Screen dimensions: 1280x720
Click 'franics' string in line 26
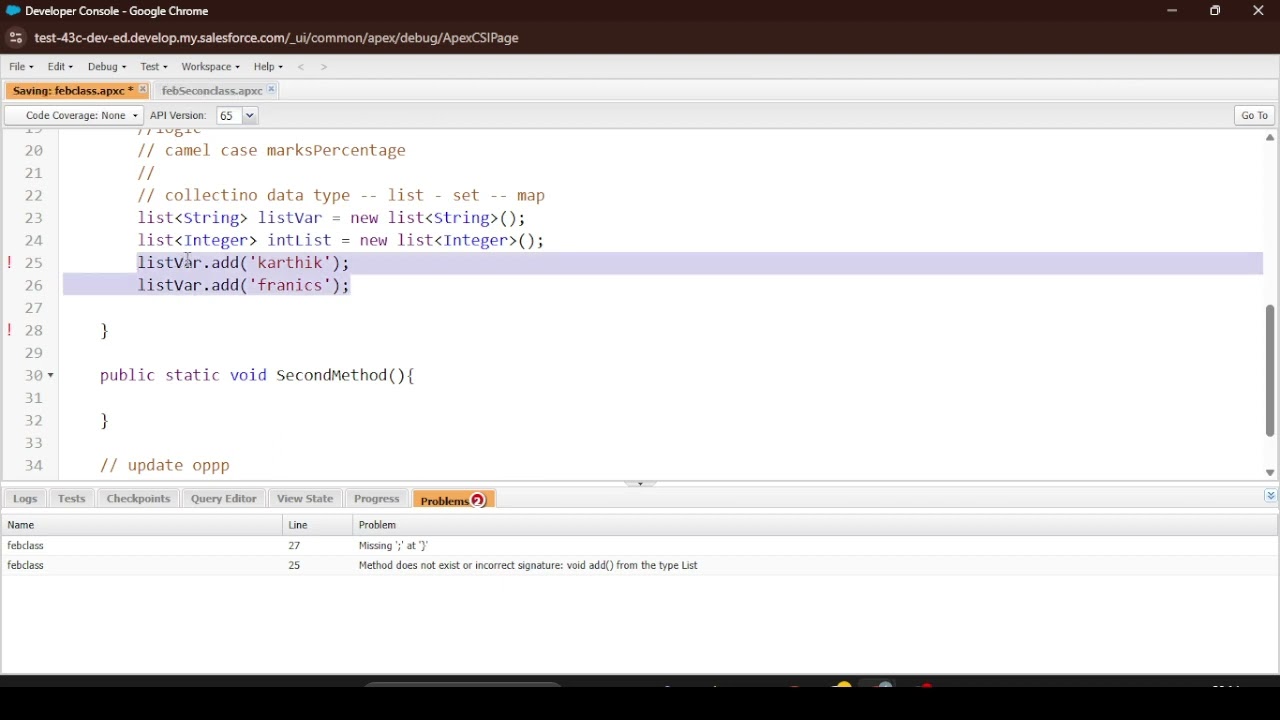coord(290,286)
